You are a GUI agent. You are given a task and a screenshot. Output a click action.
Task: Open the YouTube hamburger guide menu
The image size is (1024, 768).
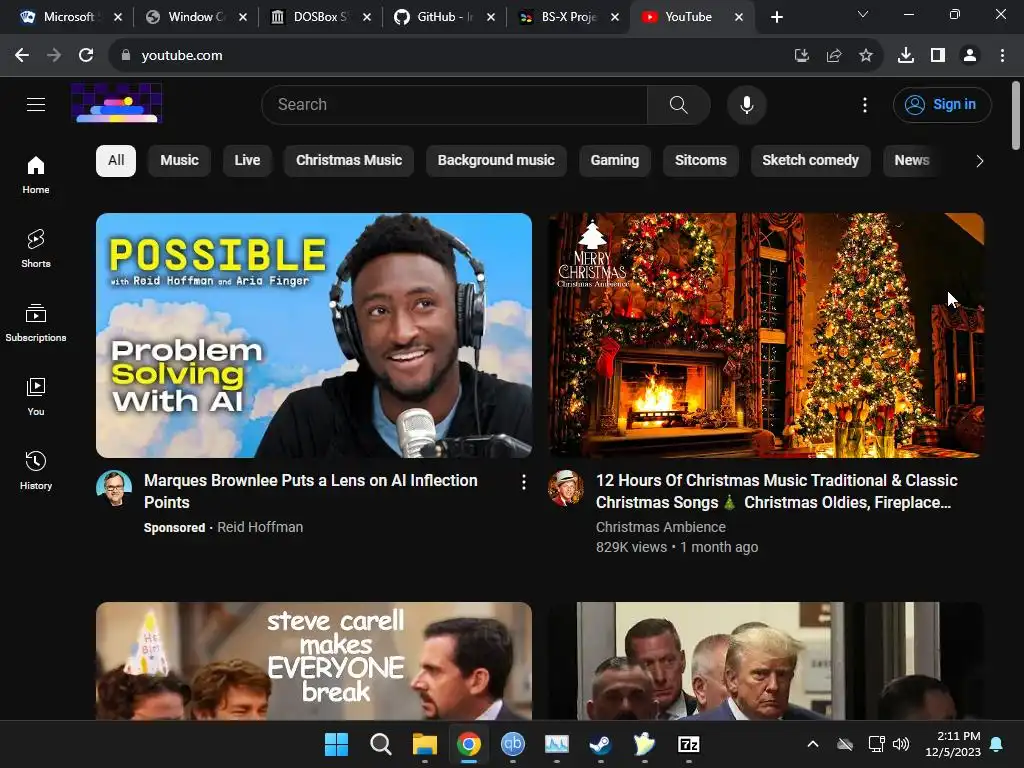point(36,104)
